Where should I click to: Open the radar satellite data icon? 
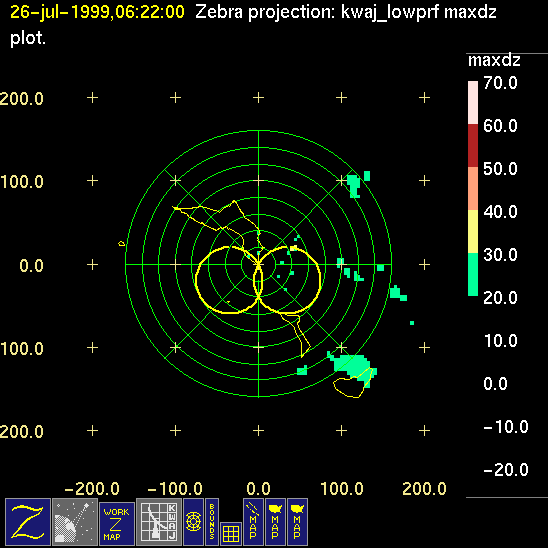pos(75,522)
